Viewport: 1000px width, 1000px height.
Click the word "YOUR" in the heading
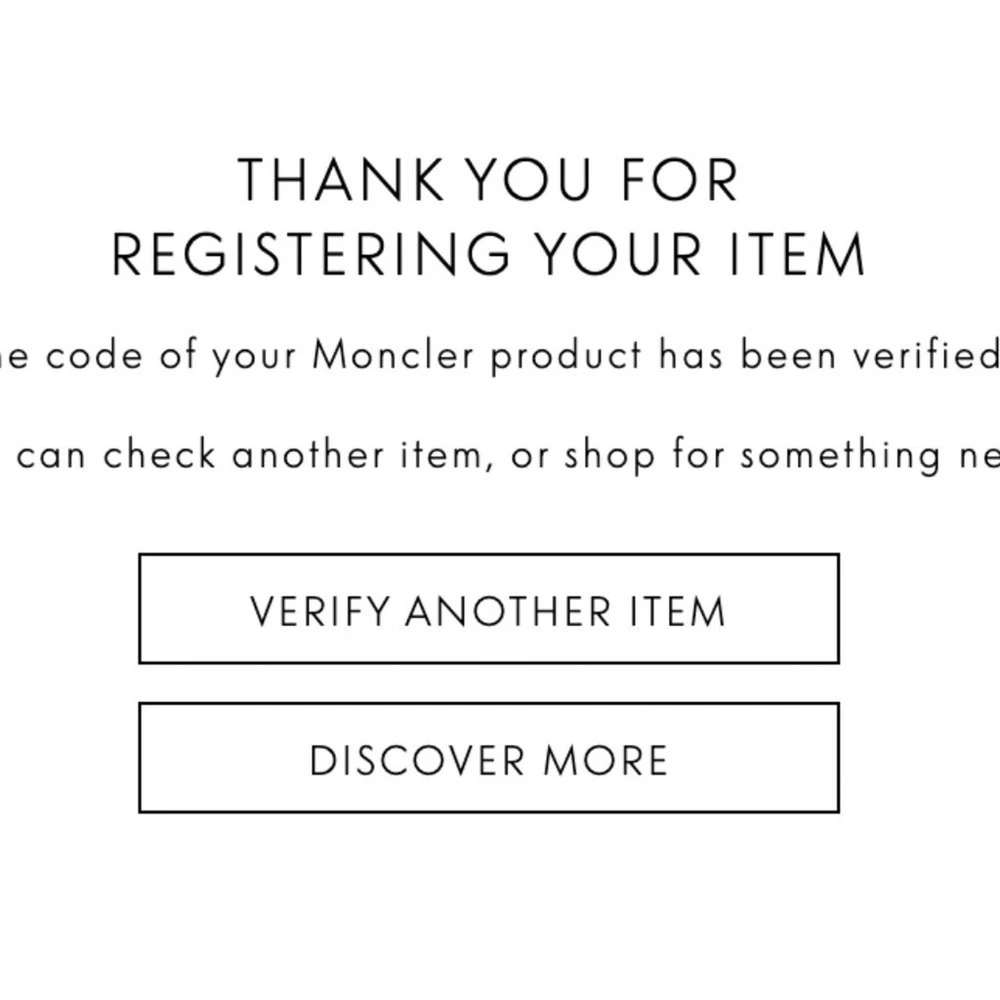(x=617, y=255)
